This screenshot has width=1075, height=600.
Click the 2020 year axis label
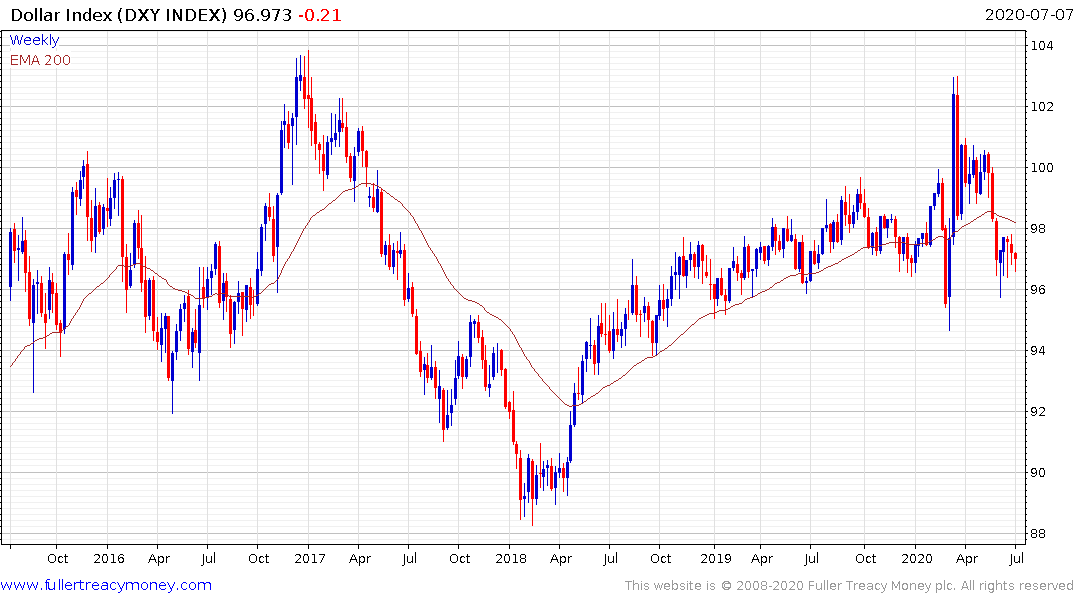click(x=917, y=558)
